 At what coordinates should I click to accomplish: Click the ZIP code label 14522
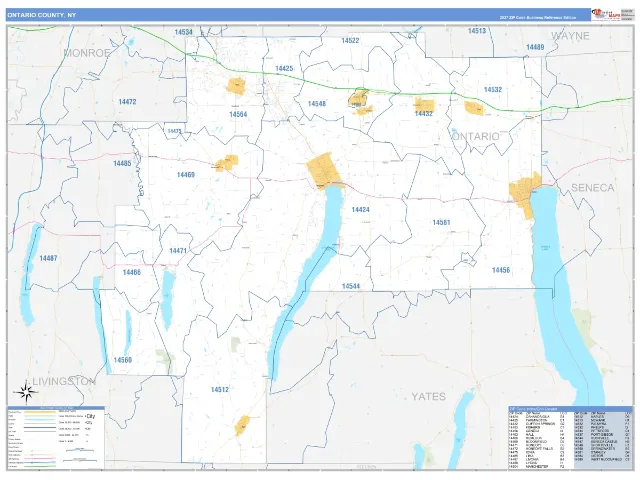point(350,40)
